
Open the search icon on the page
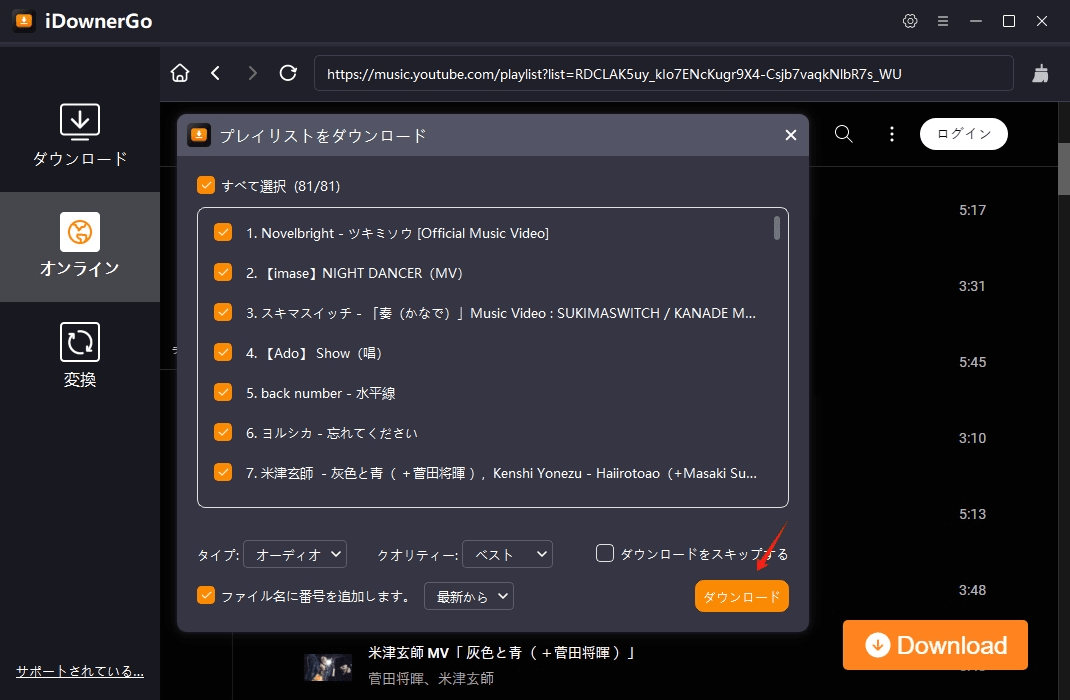pyautogui.click(x=843, y=133)
